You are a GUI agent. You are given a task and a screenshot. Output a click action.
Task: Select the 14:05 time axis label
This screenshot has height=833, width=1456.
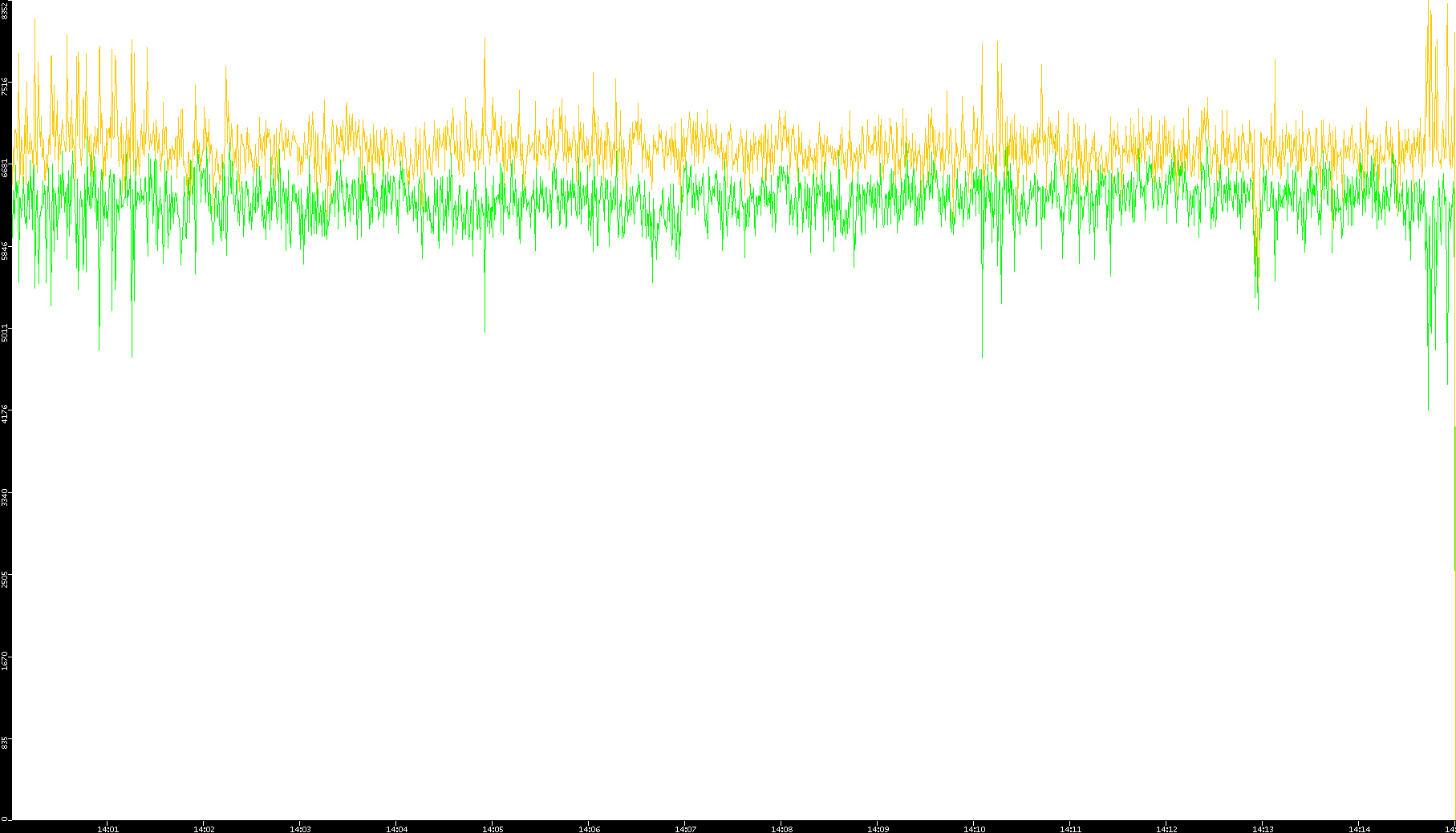(493, 829)
